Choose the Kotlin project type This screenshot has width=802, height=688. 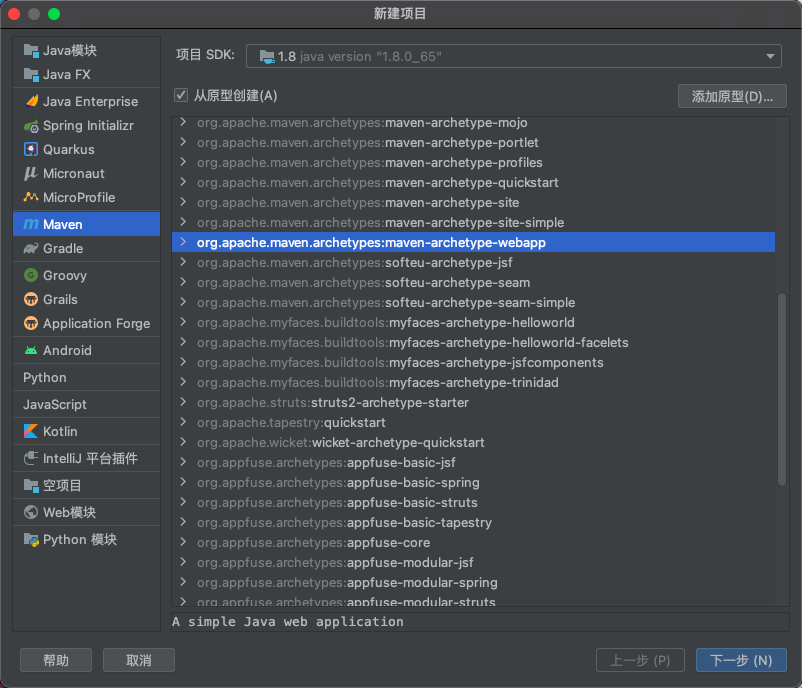point(86,431)
